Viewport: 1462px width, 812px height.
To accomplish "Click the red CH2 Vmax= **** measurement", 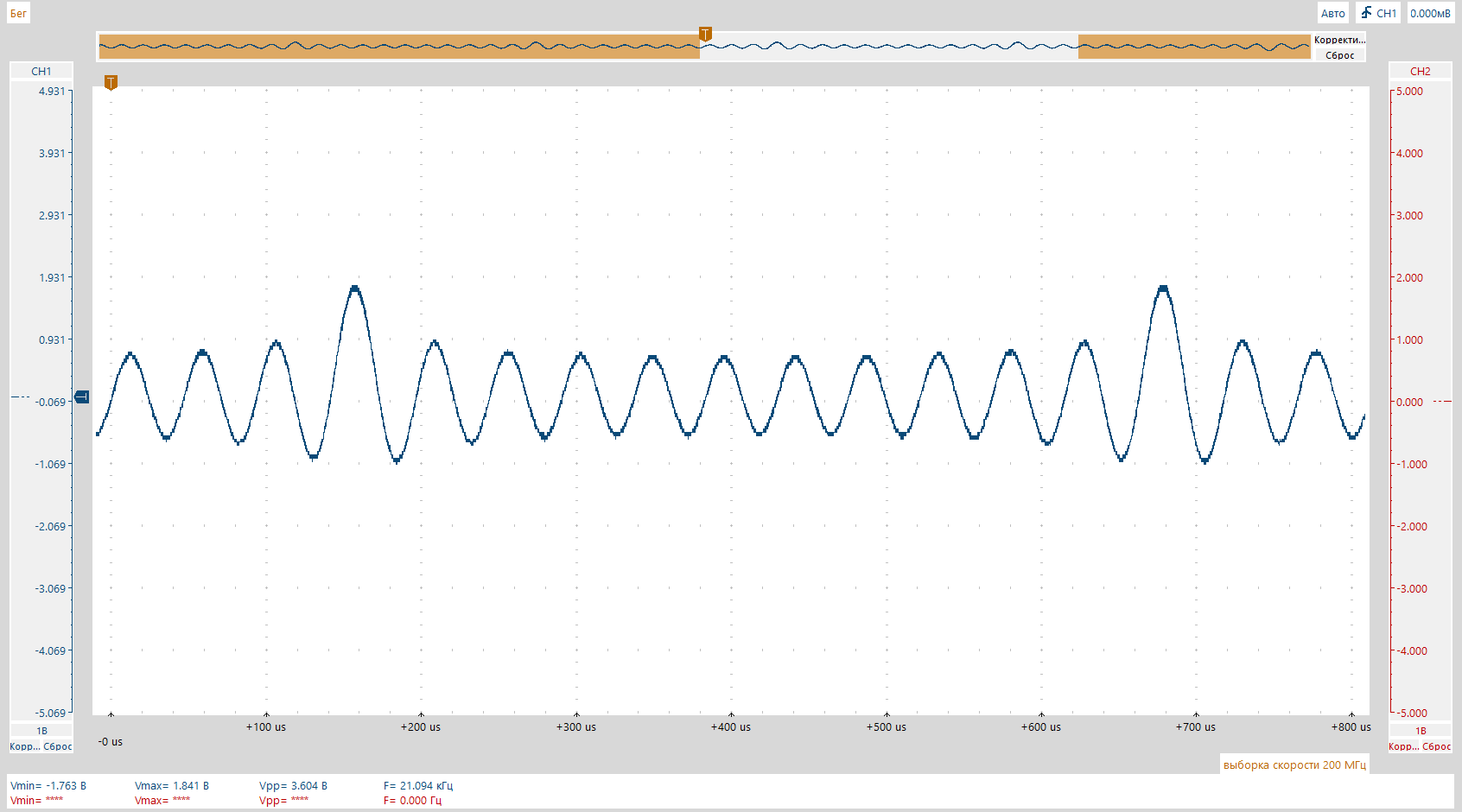I will (x=162, y=800).
